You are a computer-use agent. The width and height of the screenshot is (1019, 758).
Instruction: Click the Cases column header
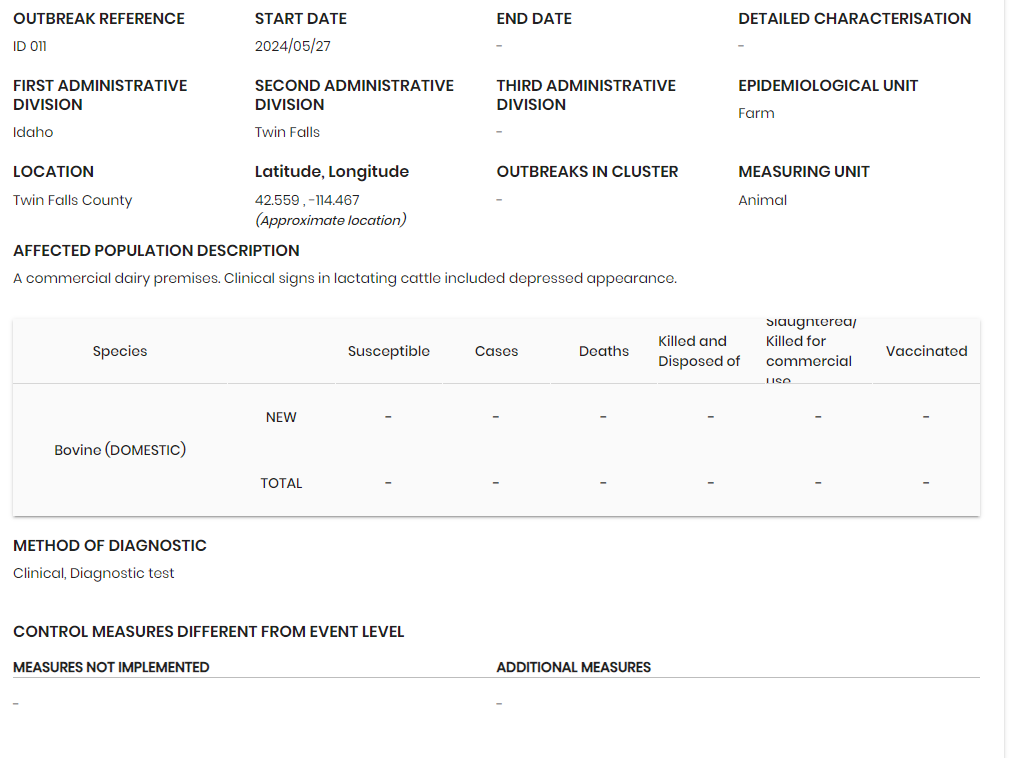(497, 351)
